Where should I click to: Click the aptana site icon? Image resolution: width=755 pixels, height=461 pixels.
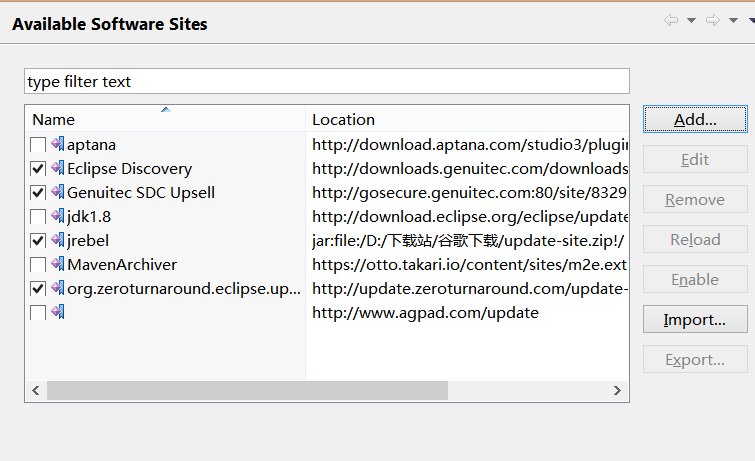pos(58,144)
